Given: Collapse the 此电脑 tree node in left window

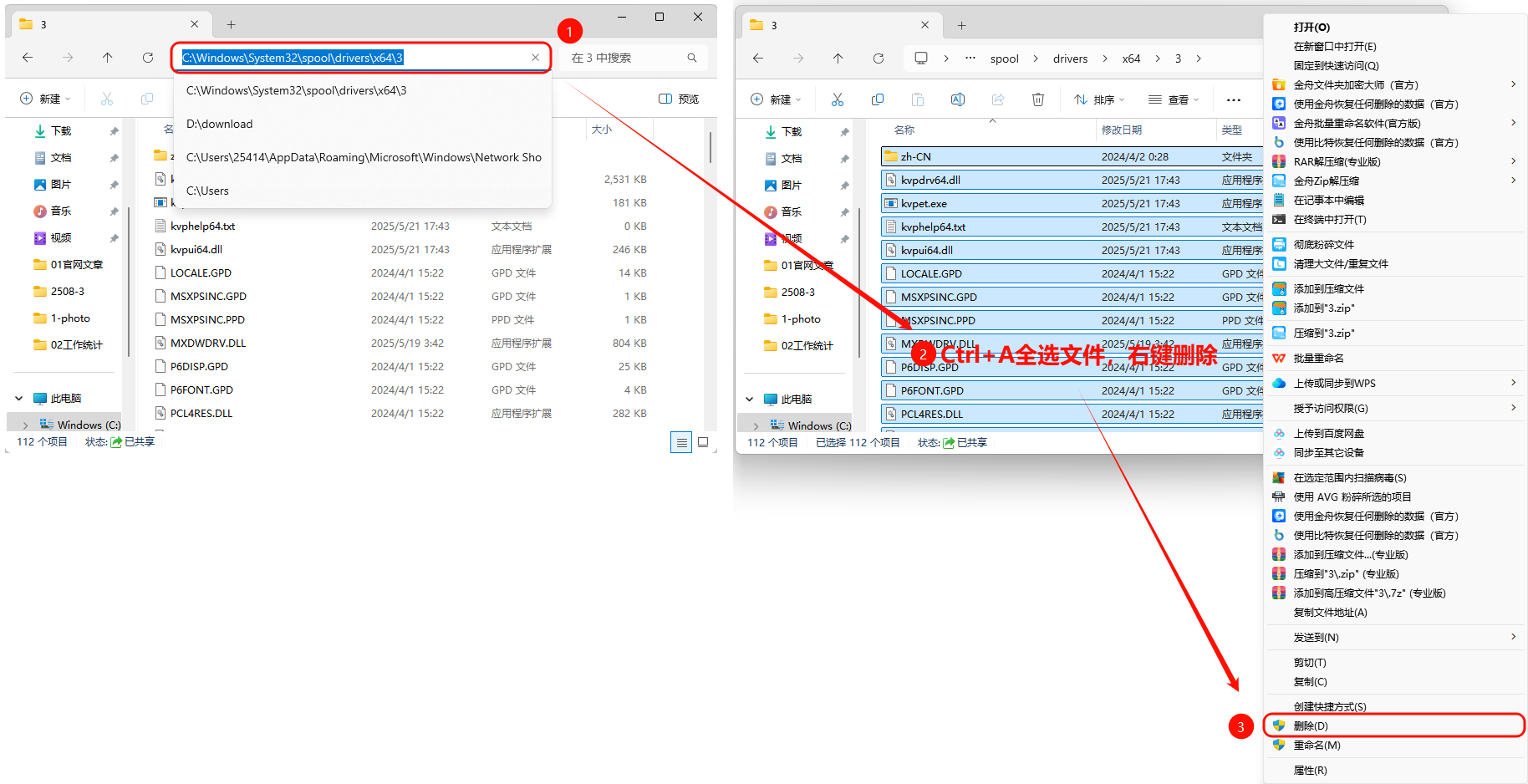Looking at the screenshot, I should point(19,399).
